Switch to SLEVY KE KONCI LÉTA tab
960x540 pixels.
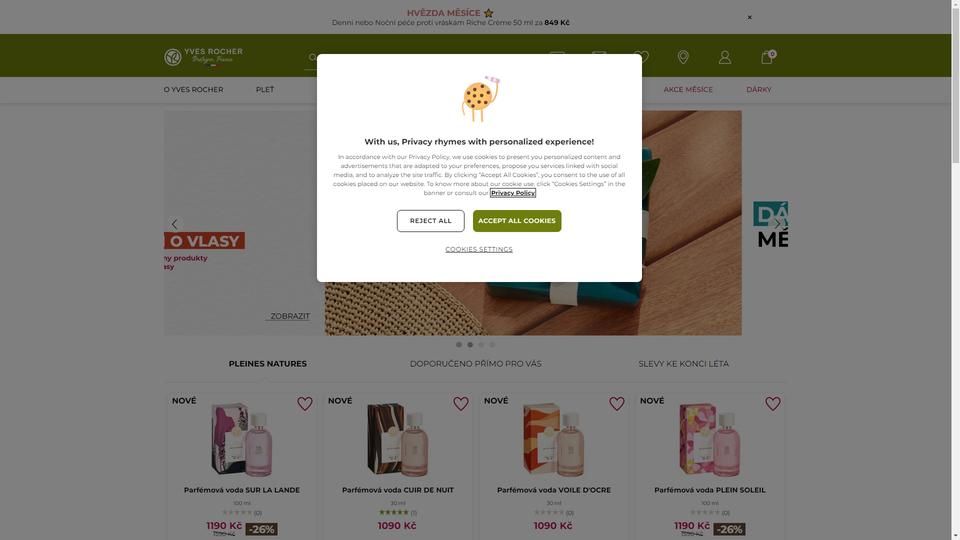tap(683, 364)
